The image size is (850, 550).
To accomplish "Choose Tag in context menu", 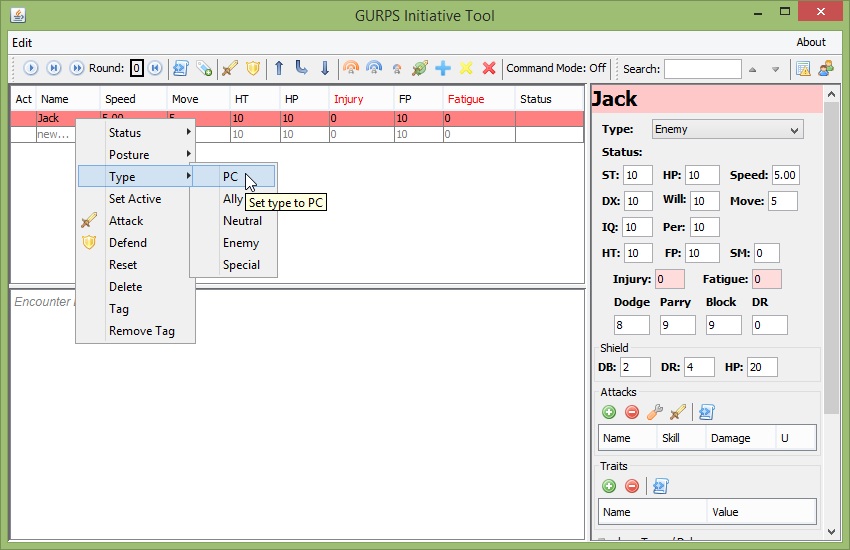I will (x=136, y=309).
